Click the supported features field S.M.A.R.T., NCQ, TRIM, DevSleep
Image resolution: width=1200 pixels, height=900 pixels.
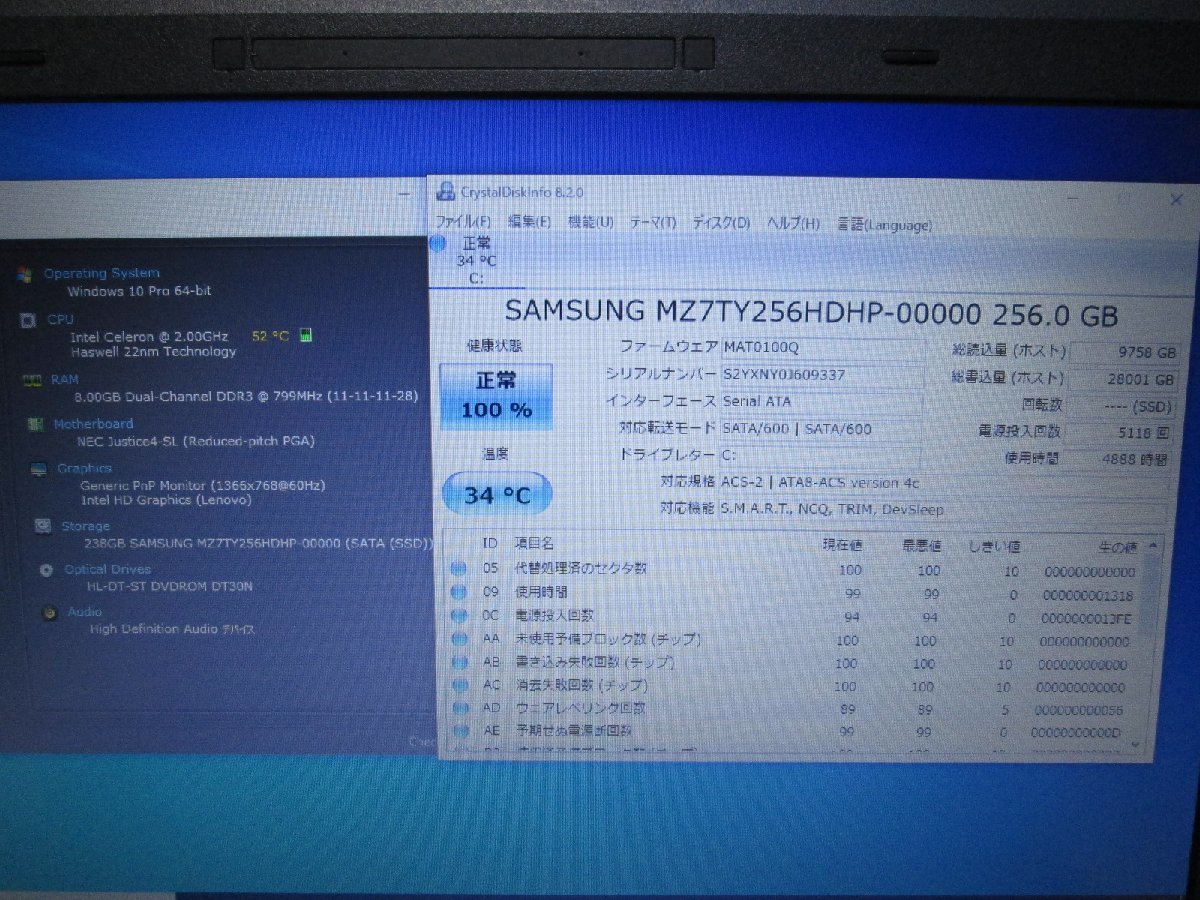[x=944, y=509]
